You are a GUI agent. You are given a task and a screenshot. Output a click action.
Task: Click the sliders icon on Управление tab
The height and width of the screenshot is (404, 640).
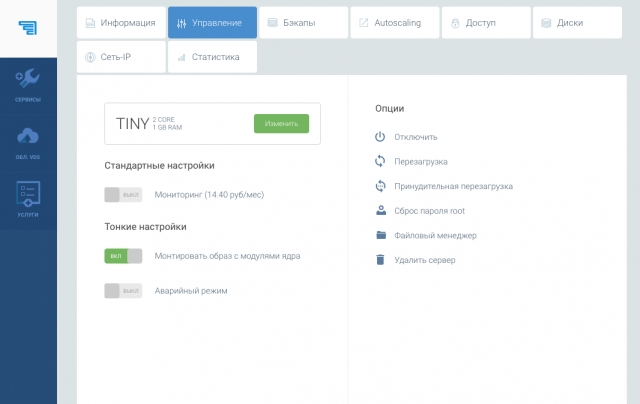pyautogui.click(x=182, y=23)
